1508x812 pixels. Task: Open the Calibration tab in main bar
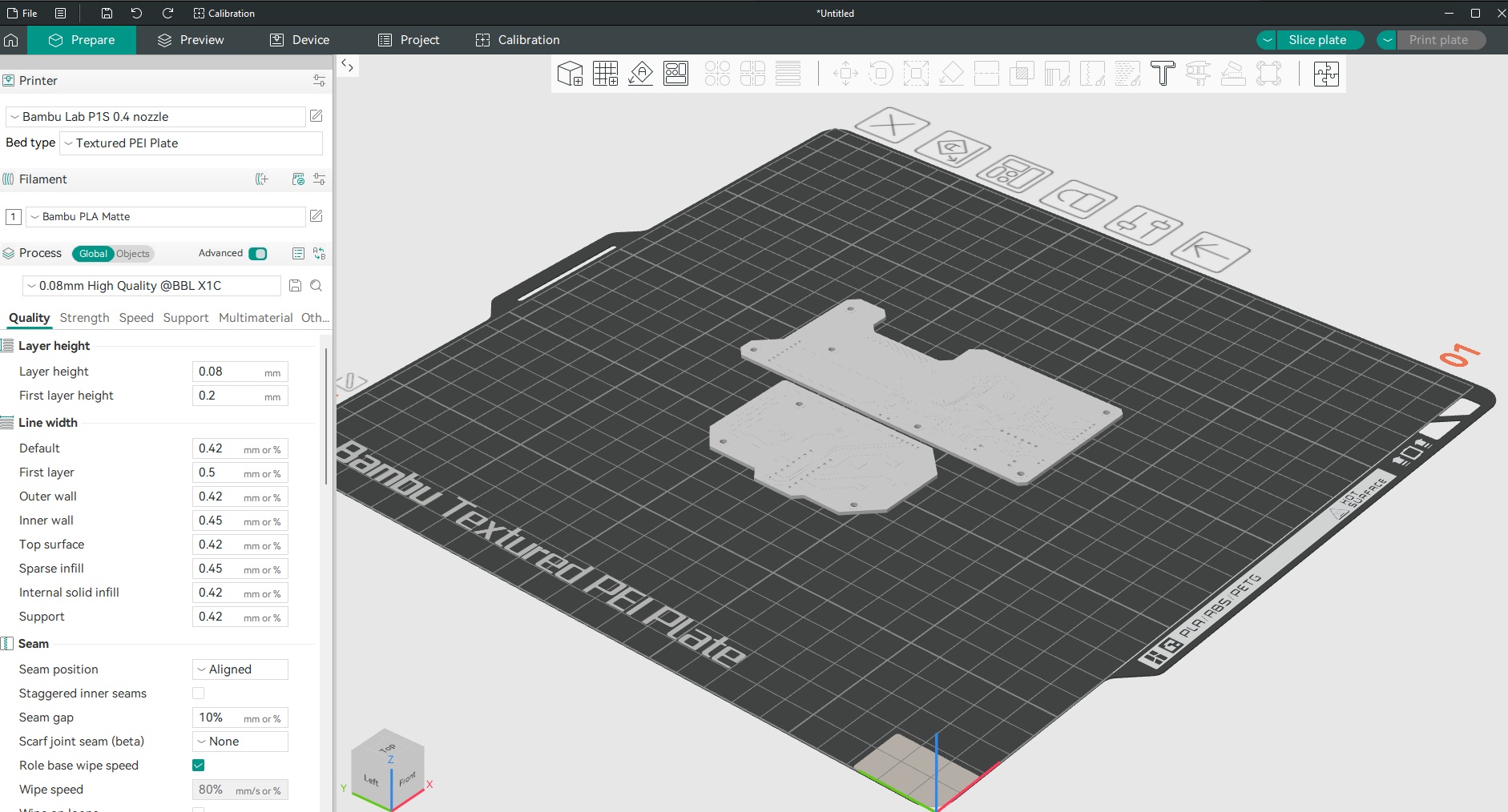pyautogui.click(x=518, y=40)
